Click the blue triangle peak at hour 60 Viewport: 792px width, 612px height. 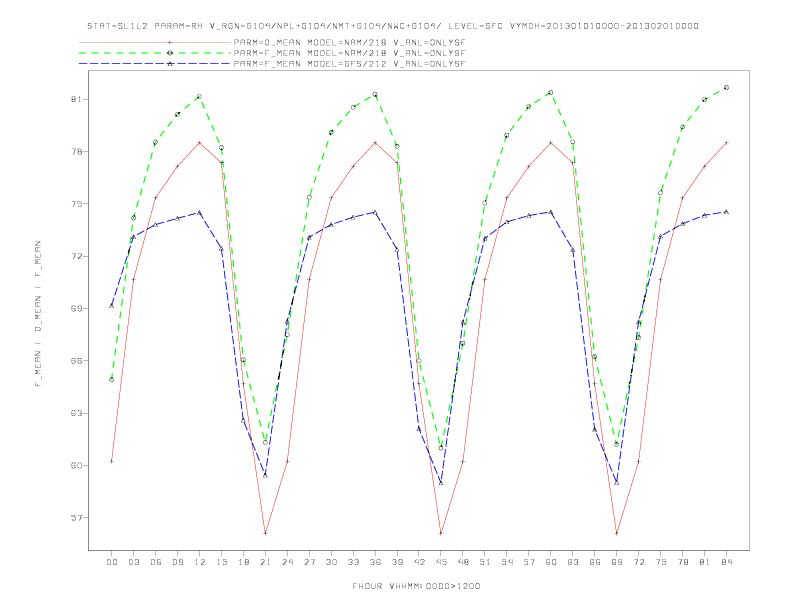(551, 212)
